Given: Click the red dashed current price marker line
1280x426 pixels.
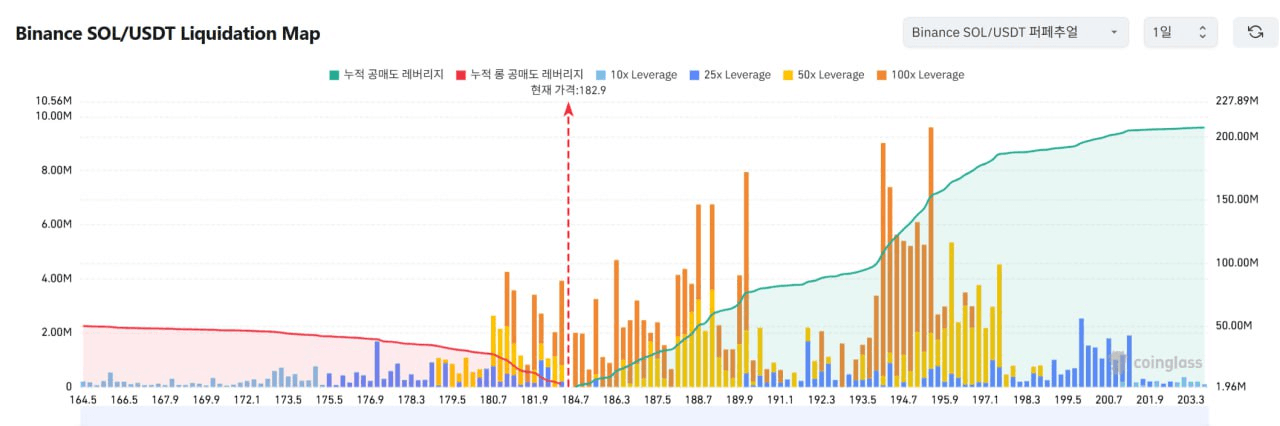Looking at the screenshot, I should tap(568, 245).
